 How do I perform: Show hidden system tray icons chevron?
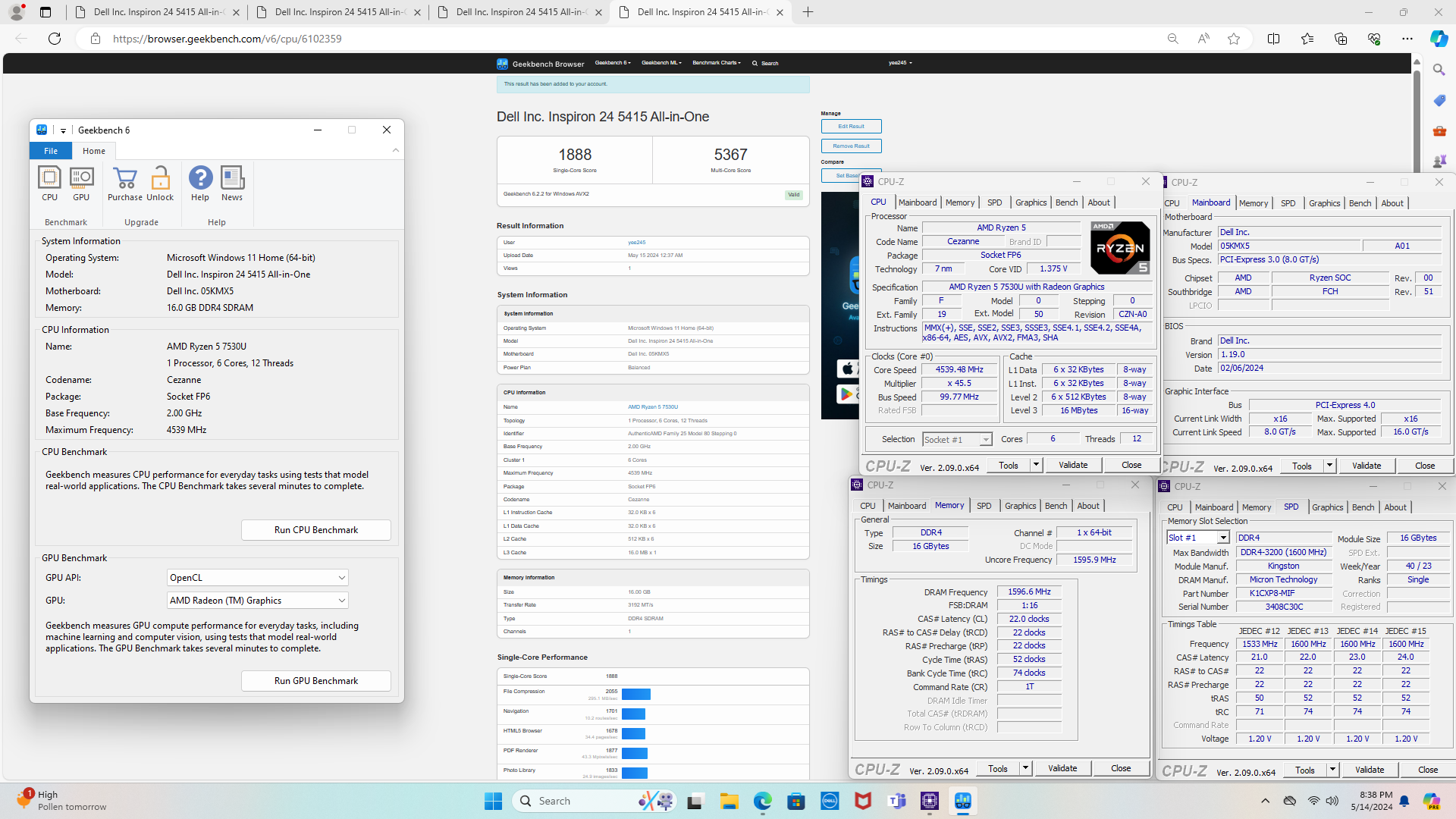(1265, 801)
